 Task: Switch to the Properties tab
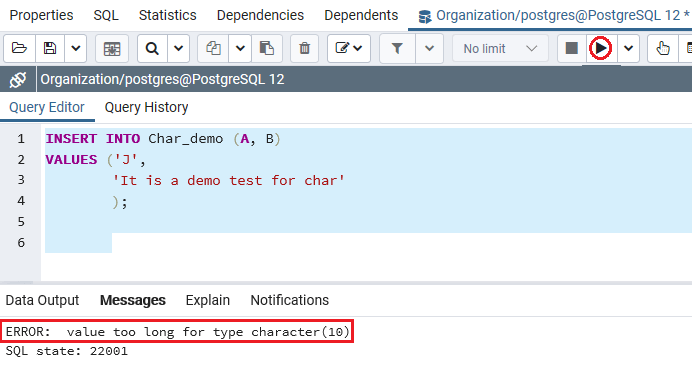point(41,15)
